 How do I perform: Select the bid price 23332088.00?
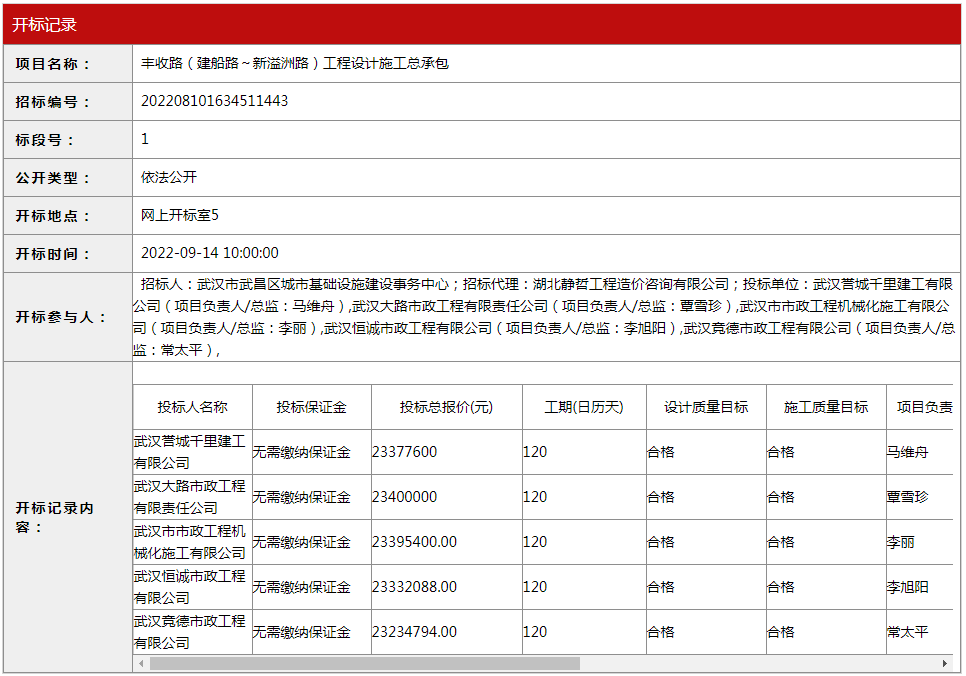click(415, 587)
